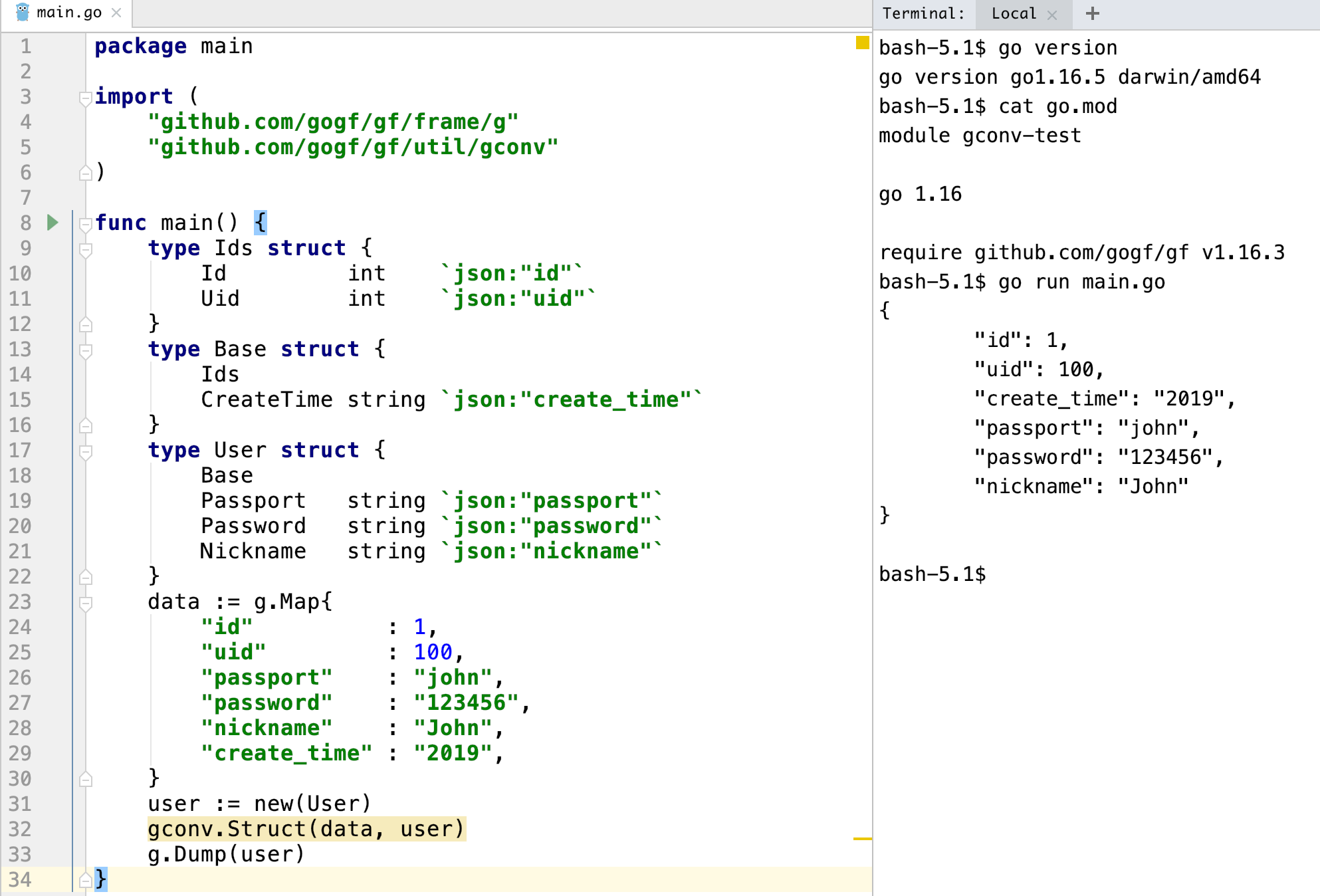1320x896 pixels.
Task: Fold the g.Map data literal
Action: 85,602
